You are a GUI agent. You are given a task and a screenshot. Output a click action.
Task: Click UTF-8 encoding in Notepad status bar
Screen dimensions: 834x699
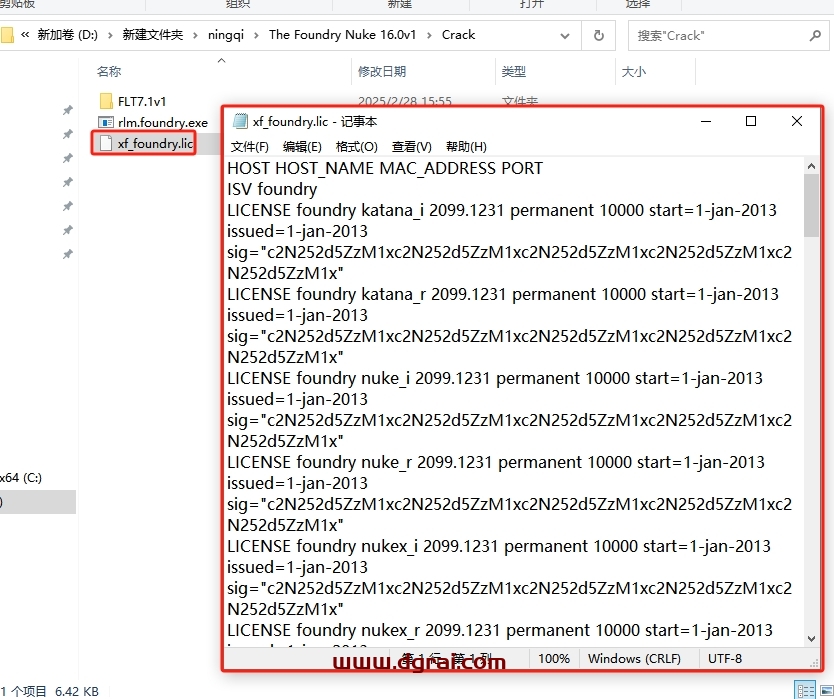(724, 659)
